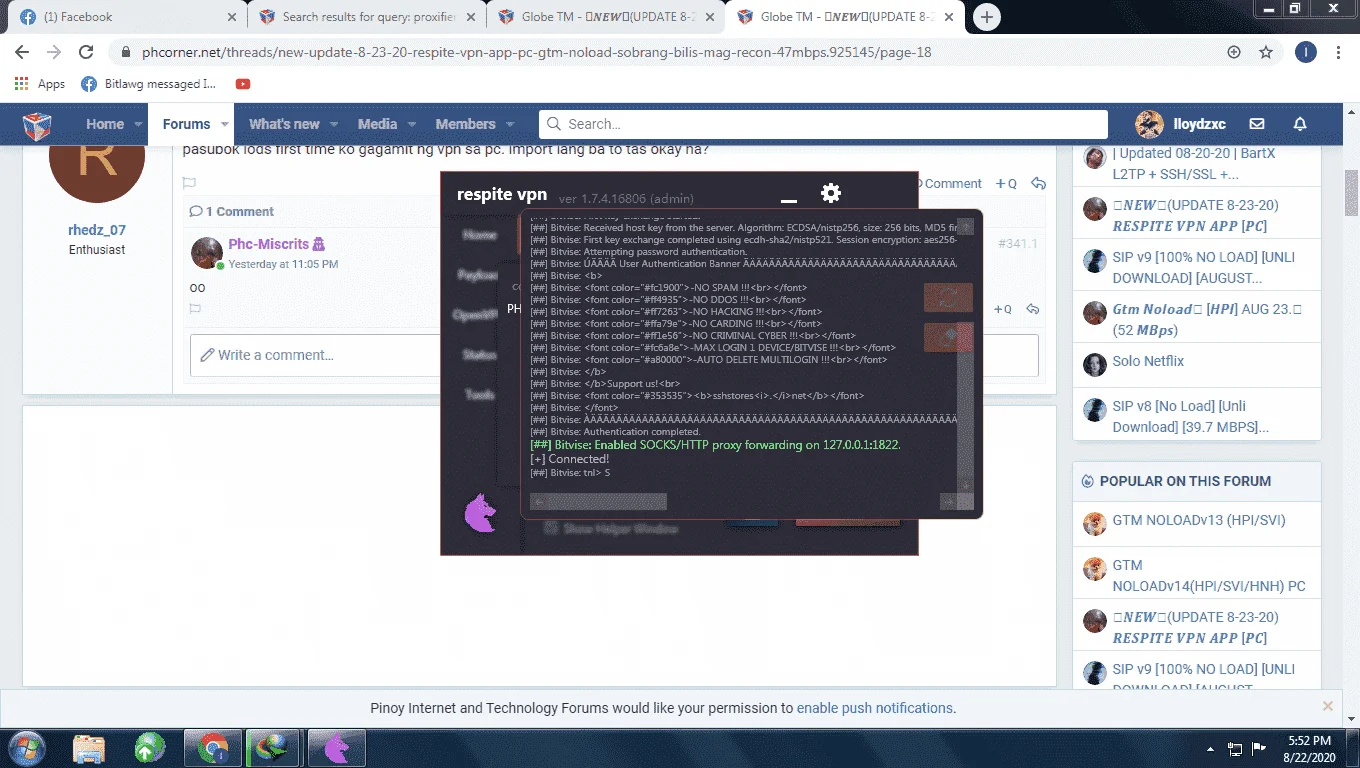Click the forum Search field
Screen dimensions: 1360x768
coord(823,124)
